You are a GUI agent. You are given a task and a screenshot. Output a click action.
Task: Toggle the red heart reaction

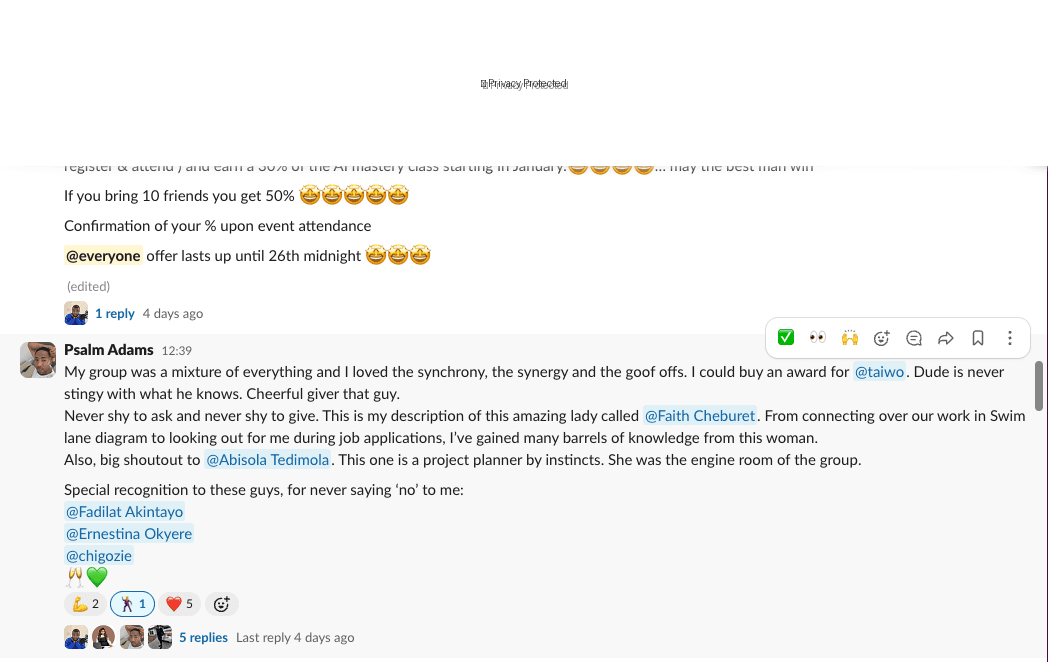[179, 604]
